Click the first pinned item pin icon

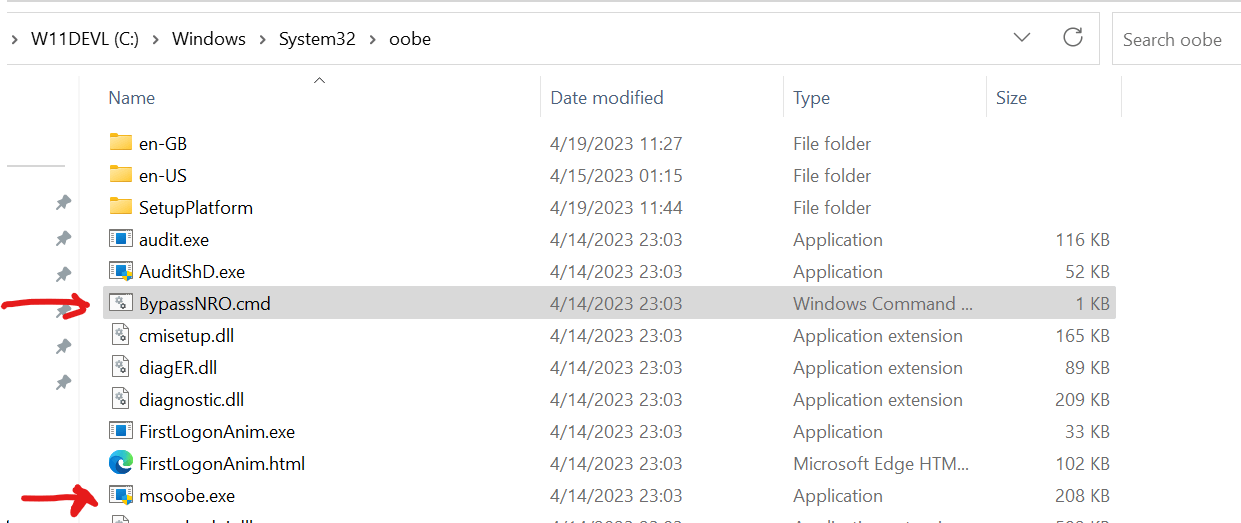[63, 203]
